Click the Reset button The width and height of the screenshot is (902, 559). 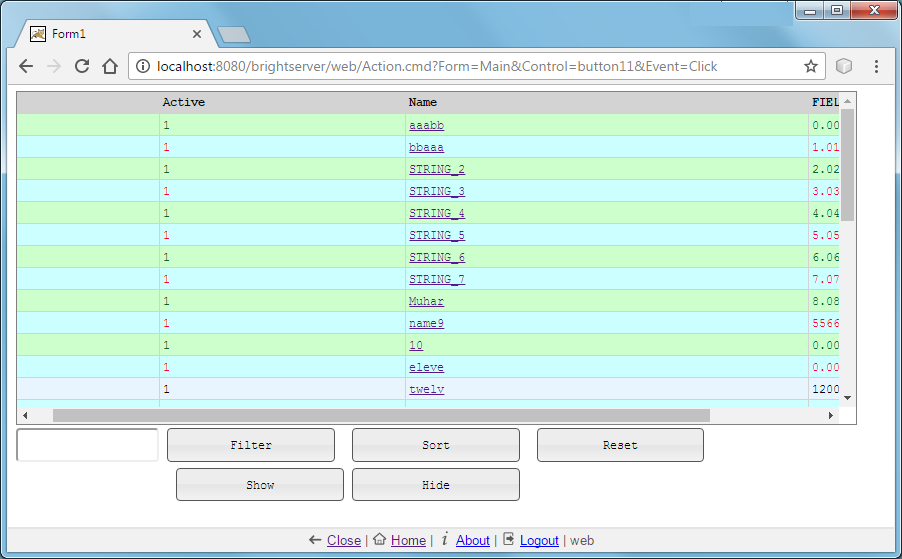click(x=620, y=445)
